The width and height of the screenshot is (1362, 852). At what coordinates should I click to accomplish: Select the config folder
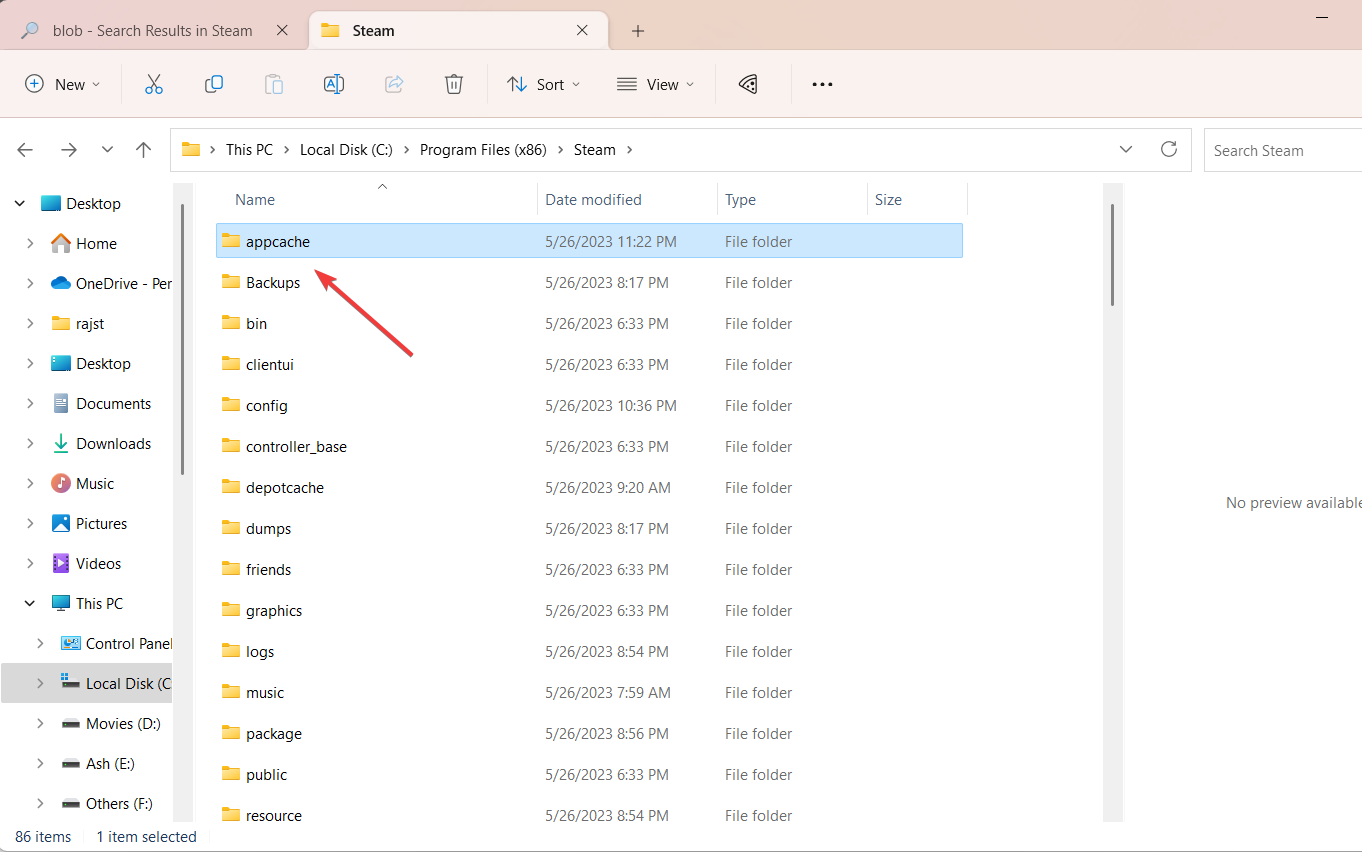(589, 406)
